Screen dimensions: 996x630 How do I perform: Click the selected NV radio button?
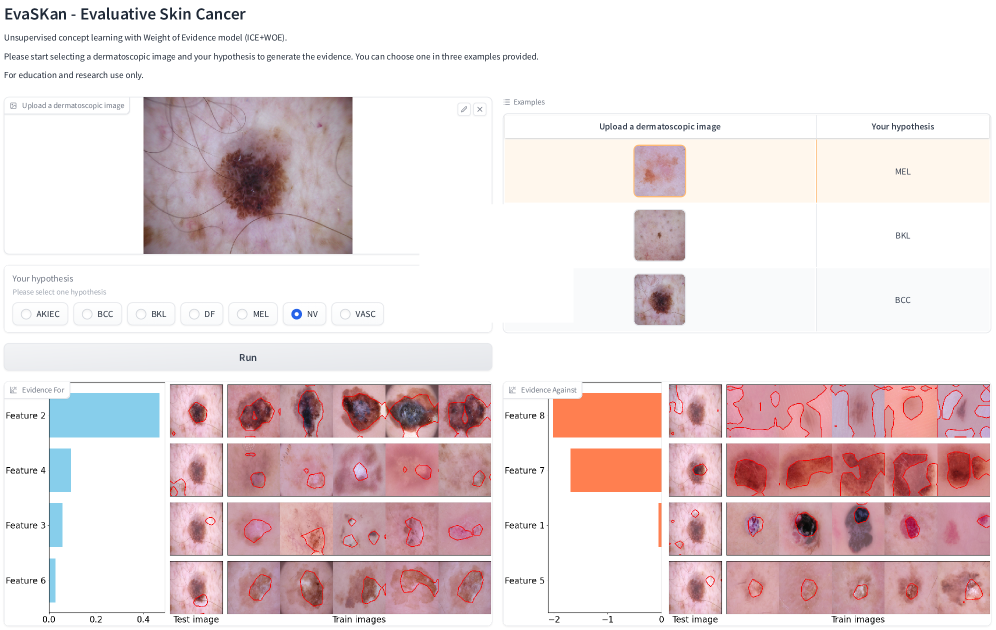[x=297, y=314]
